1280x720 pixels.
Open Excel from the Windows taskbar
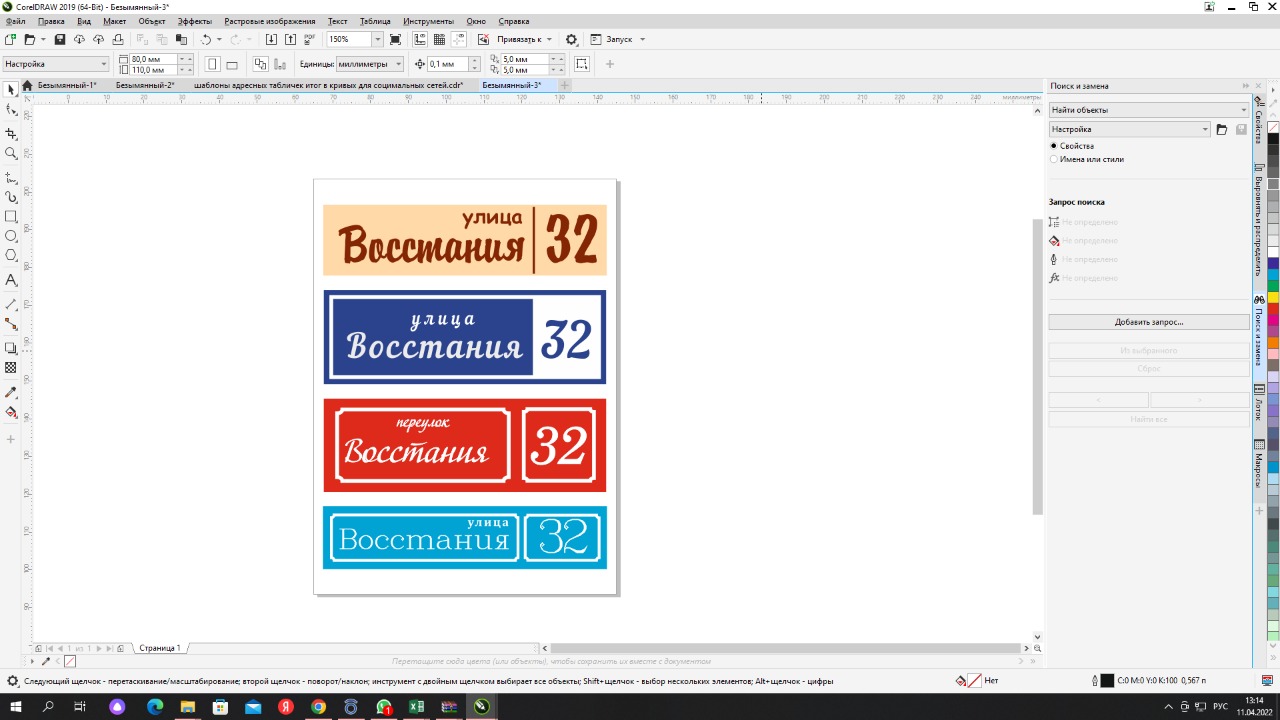coord(416,707)
